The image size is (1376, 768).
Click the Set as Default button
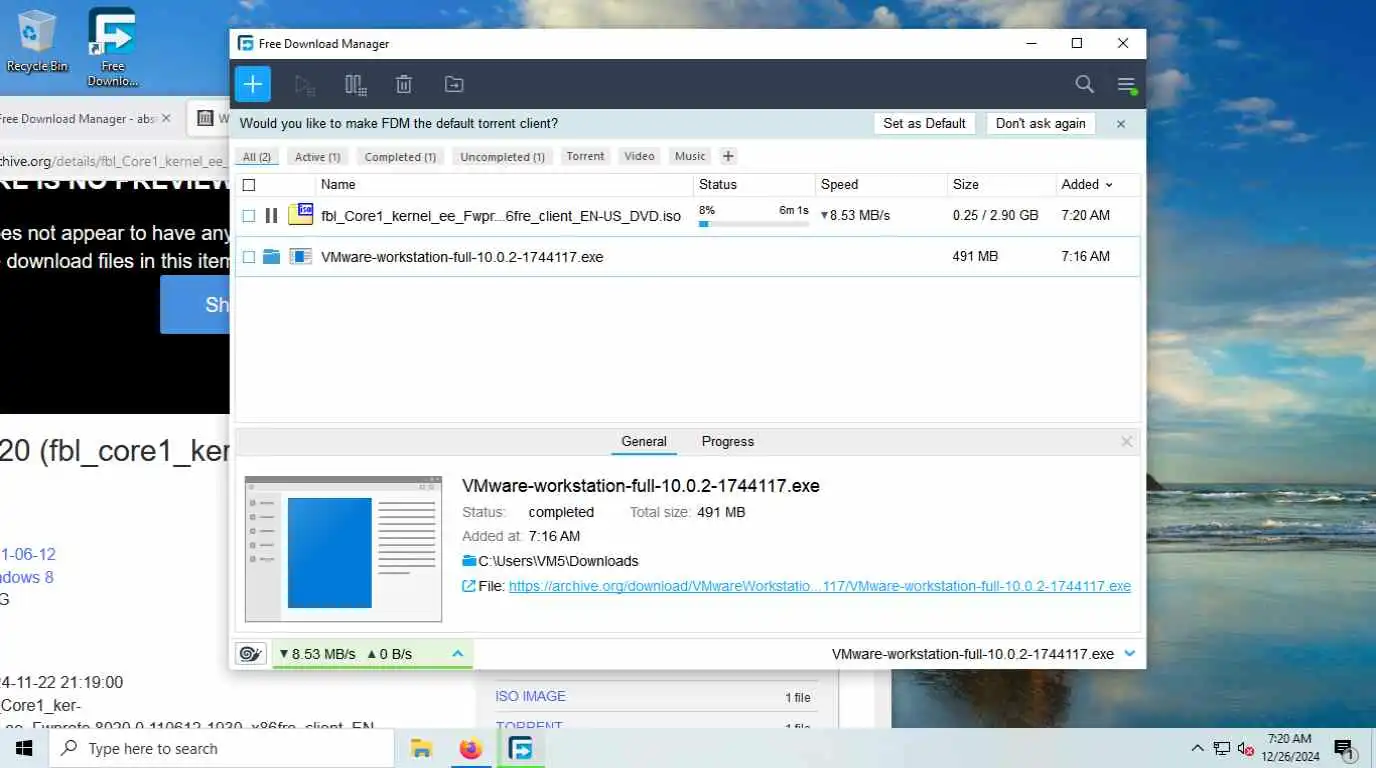(x=924, y=124)
